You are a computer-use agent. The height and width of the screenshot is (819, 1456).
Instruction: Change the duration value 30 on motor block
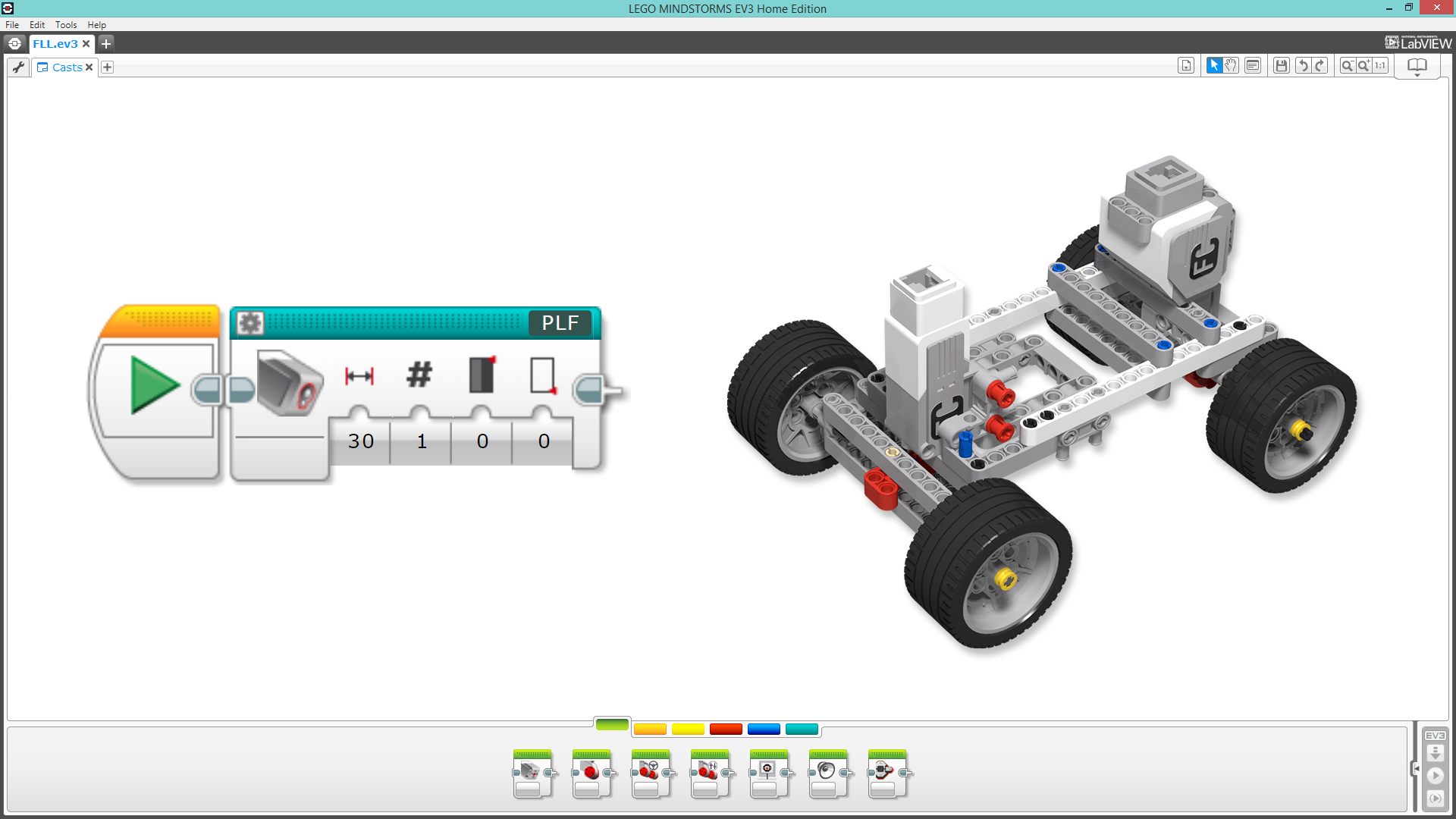point(362,441)
